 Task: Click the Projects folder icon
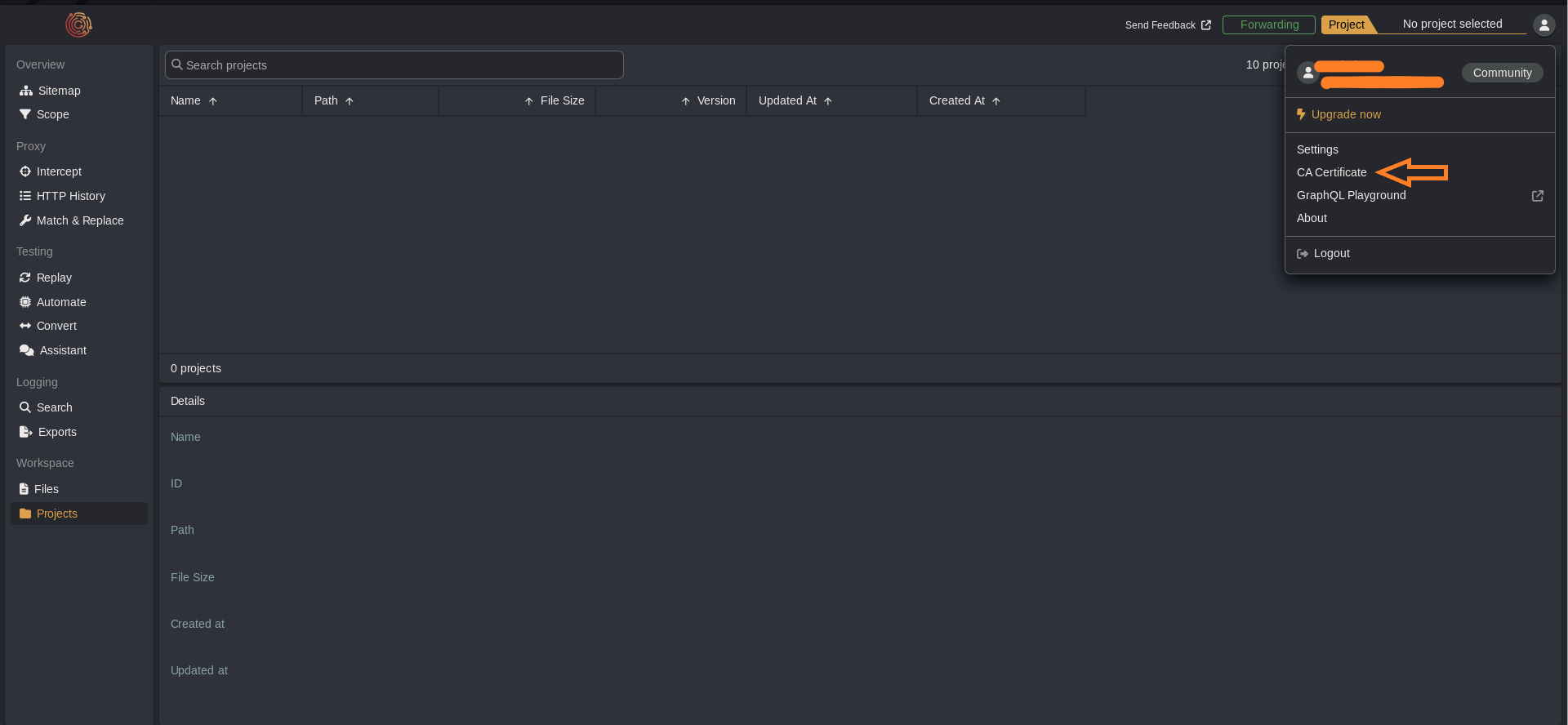25,514
